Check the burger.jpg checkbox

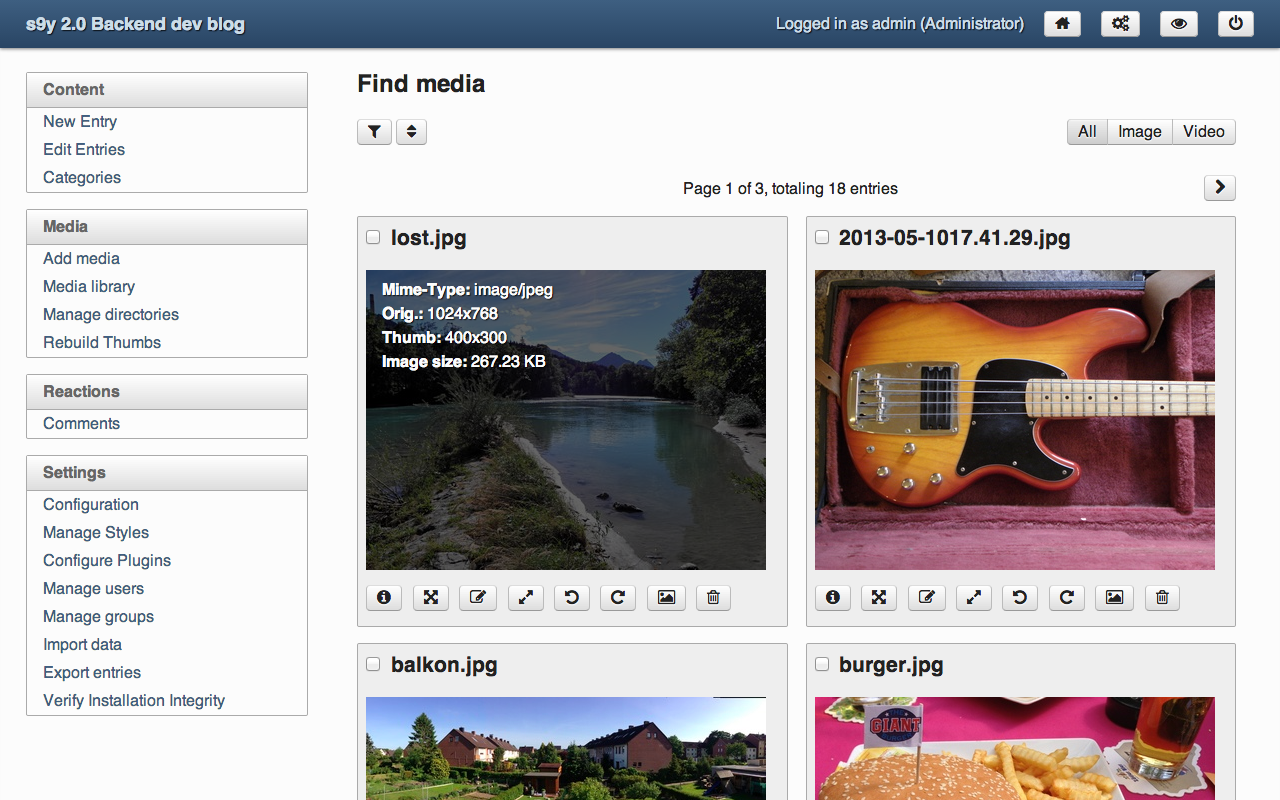coord(822,665)
